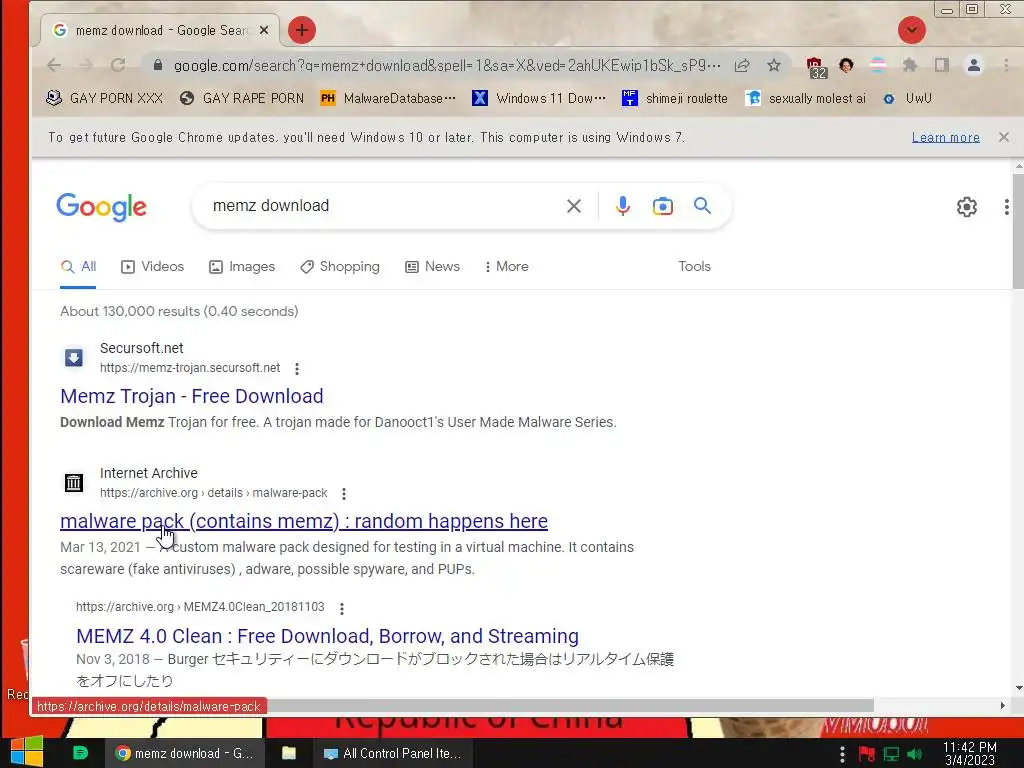1024x768 pixels.
Task: Open the Windows Start menu
Action: (27, 752)
